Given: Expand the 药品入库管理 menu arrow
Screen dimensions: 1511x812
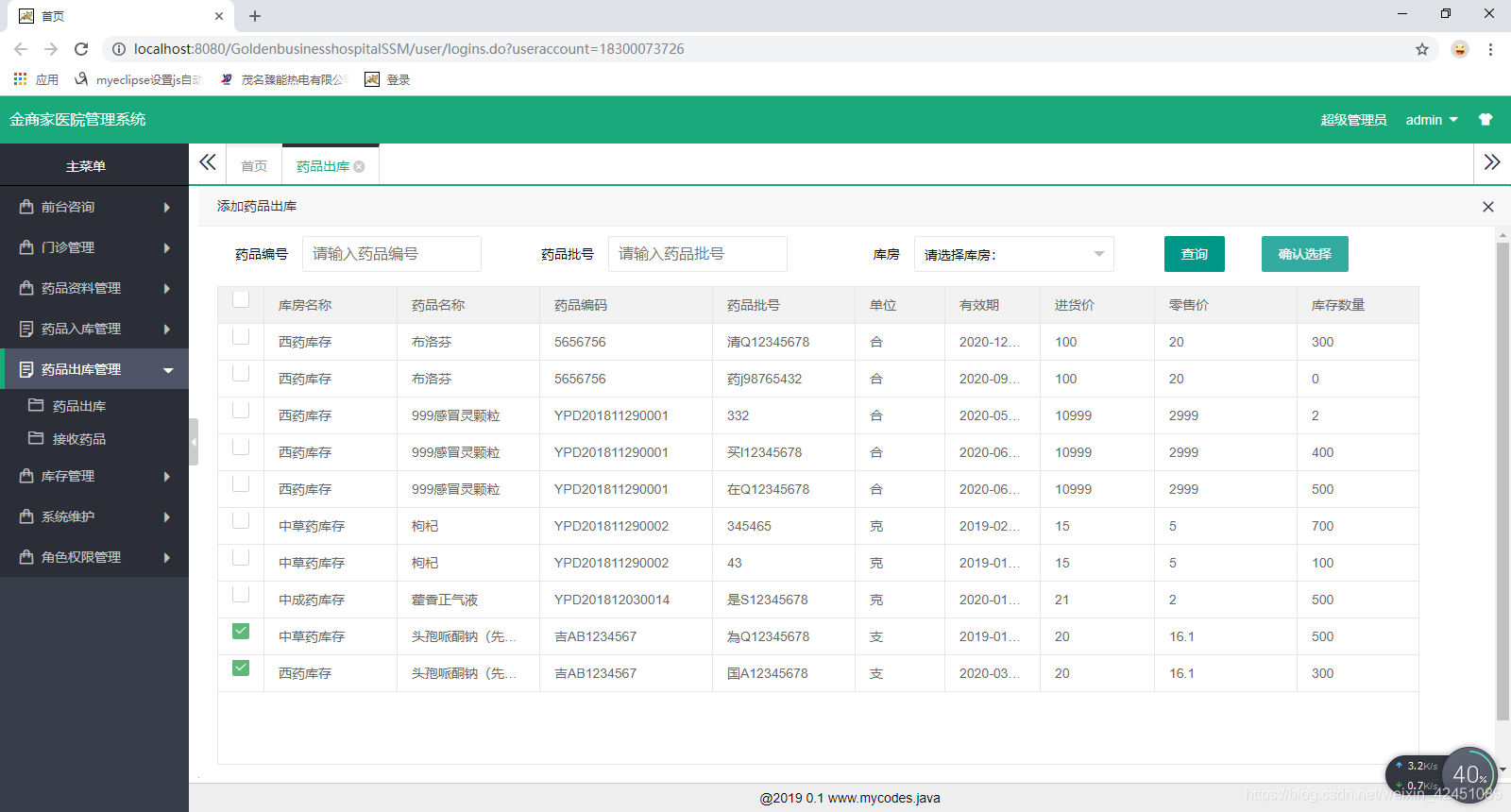Looking at the screenshot, I should (167, 329).
